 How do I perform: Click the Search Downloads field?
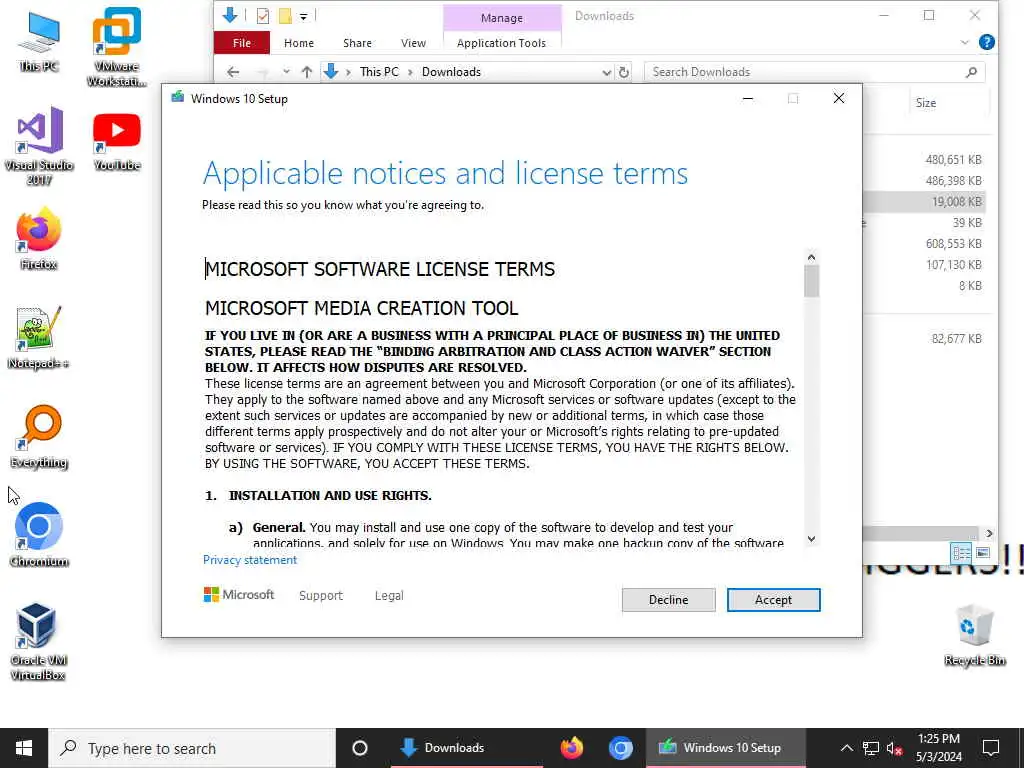point(814,72)
